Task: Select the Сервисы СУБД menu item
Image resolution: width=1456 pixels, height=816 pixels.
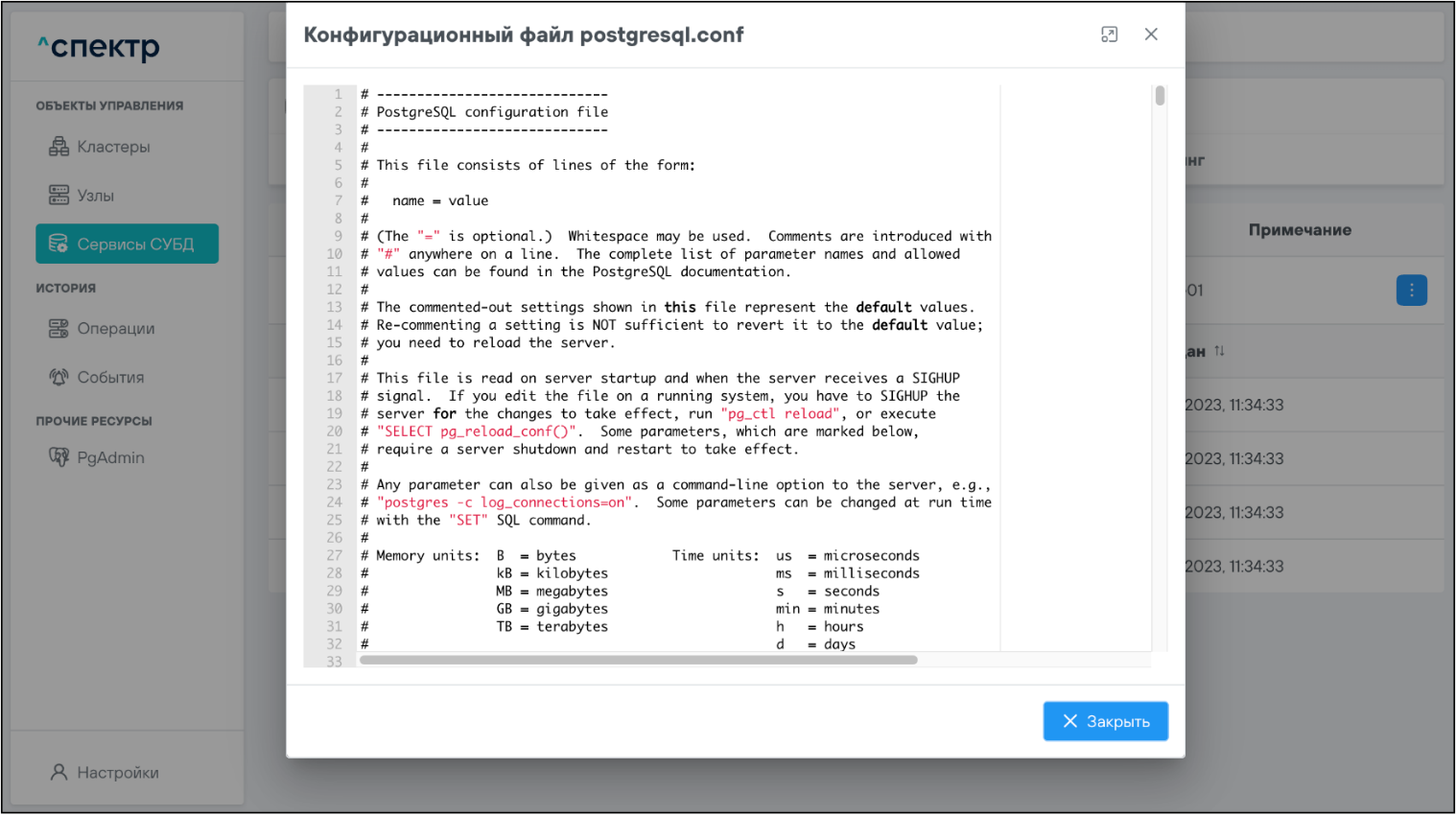Action: [127, 245]
